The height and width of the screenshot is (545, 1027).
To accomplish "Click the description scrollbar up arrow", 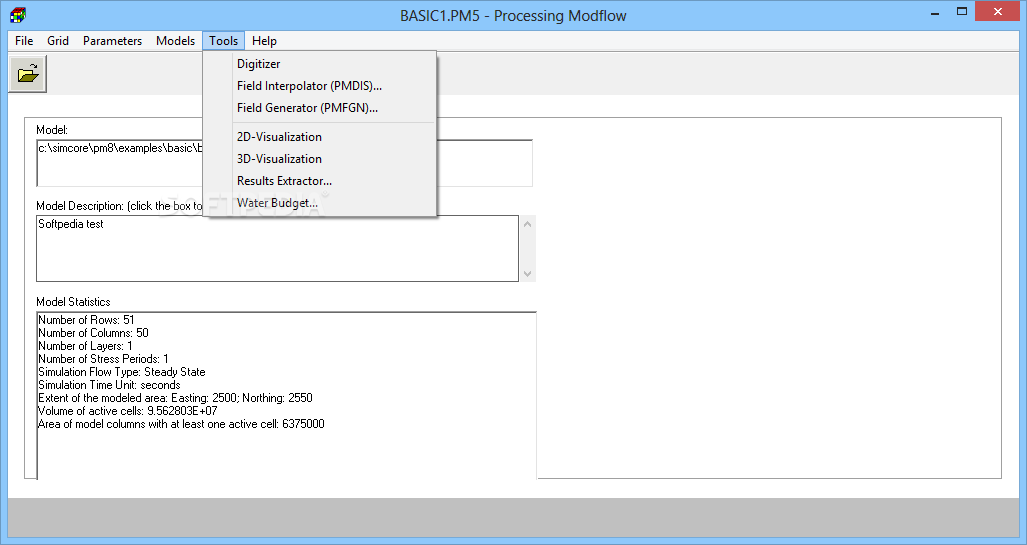I will (x=528, y=224).
